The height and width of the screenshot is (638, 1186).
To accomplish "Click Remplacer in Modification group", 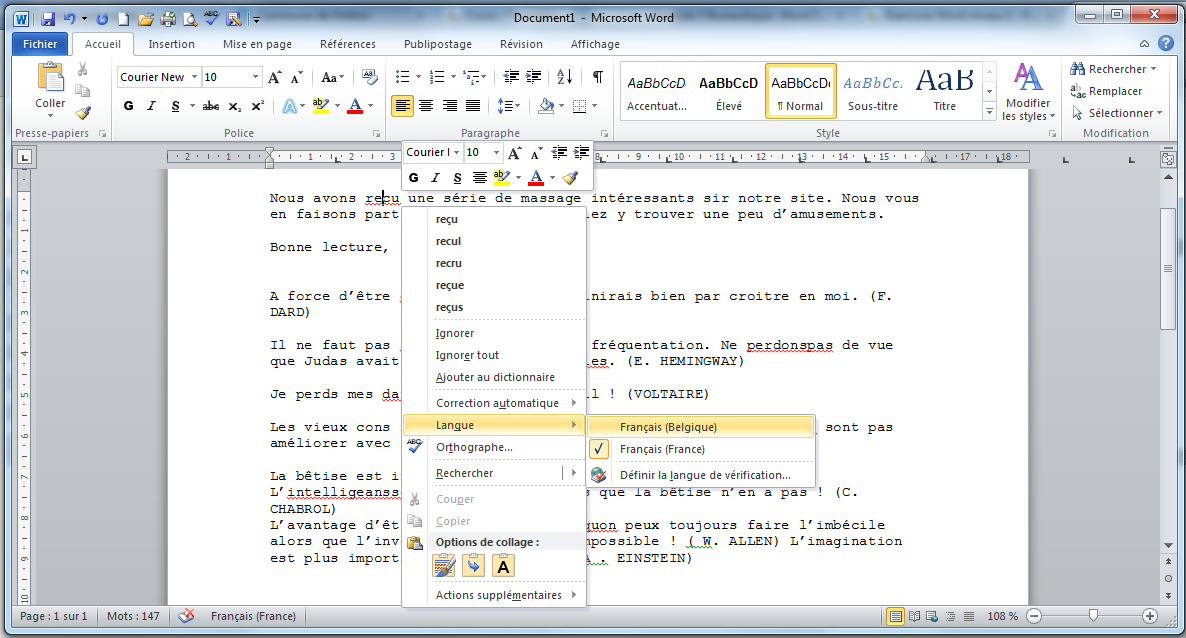I will click(x=1106, y=91).
